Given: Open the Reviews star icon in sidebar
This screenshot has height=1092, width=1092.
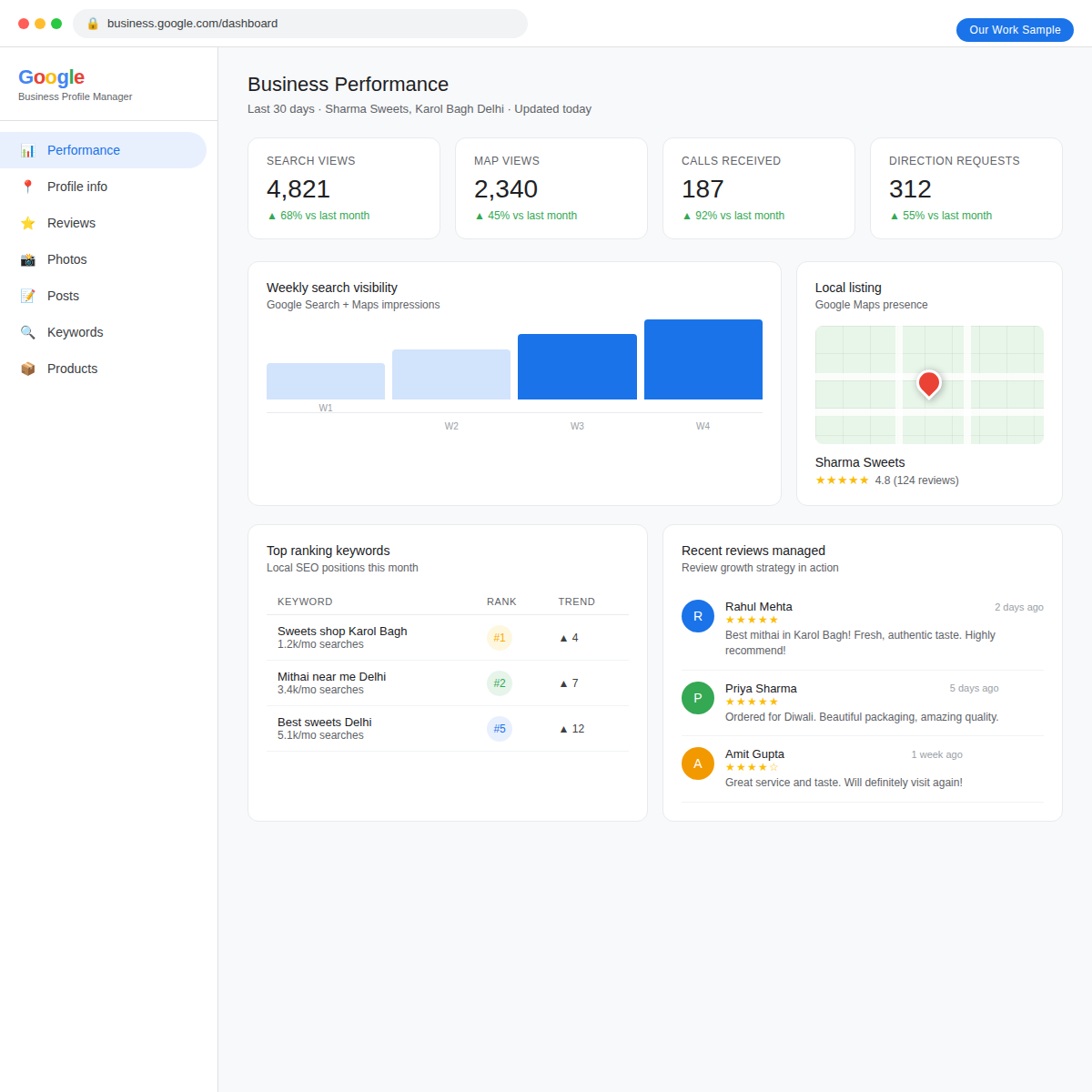Looking at the screenshot, I should click(28, 223).
